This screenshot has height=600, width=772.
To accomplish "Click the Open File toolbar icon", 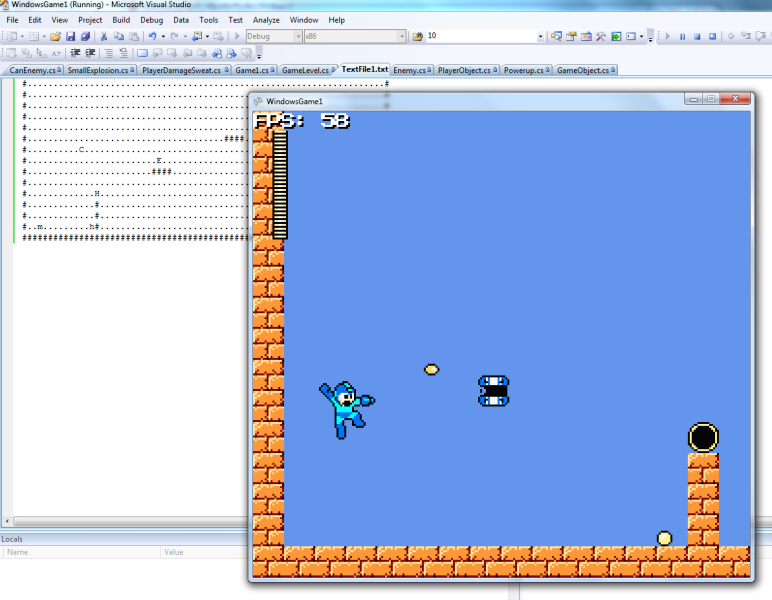I will 55,36.
